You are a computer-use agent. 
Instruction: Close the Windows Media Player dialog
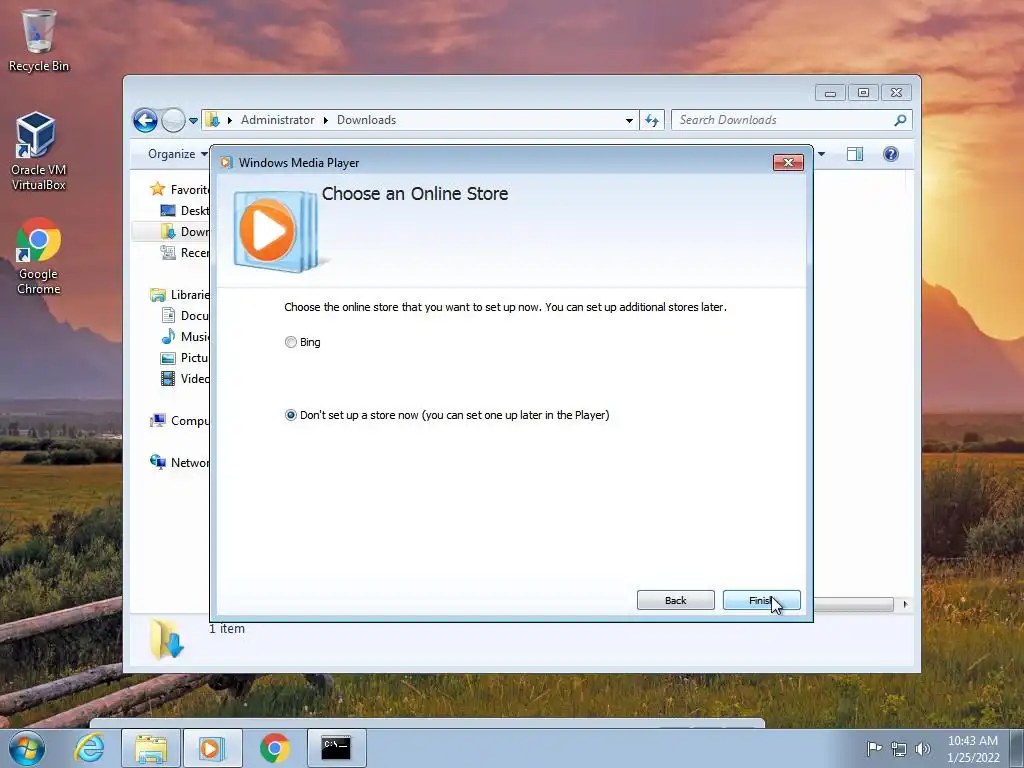click(x=788, y=163)
